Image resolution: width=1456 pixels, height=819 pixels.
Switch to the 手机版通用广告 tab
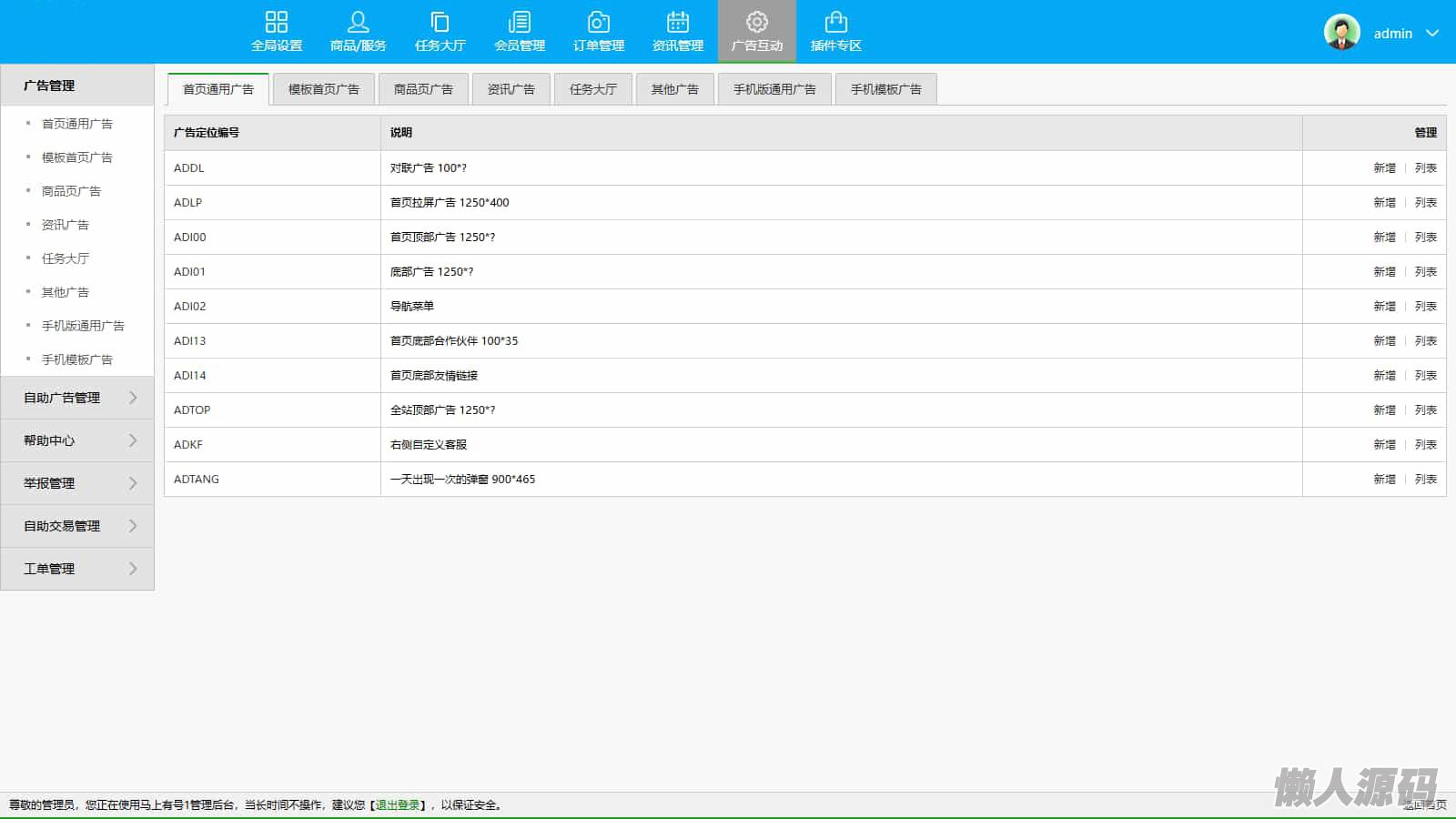[774, 89]
